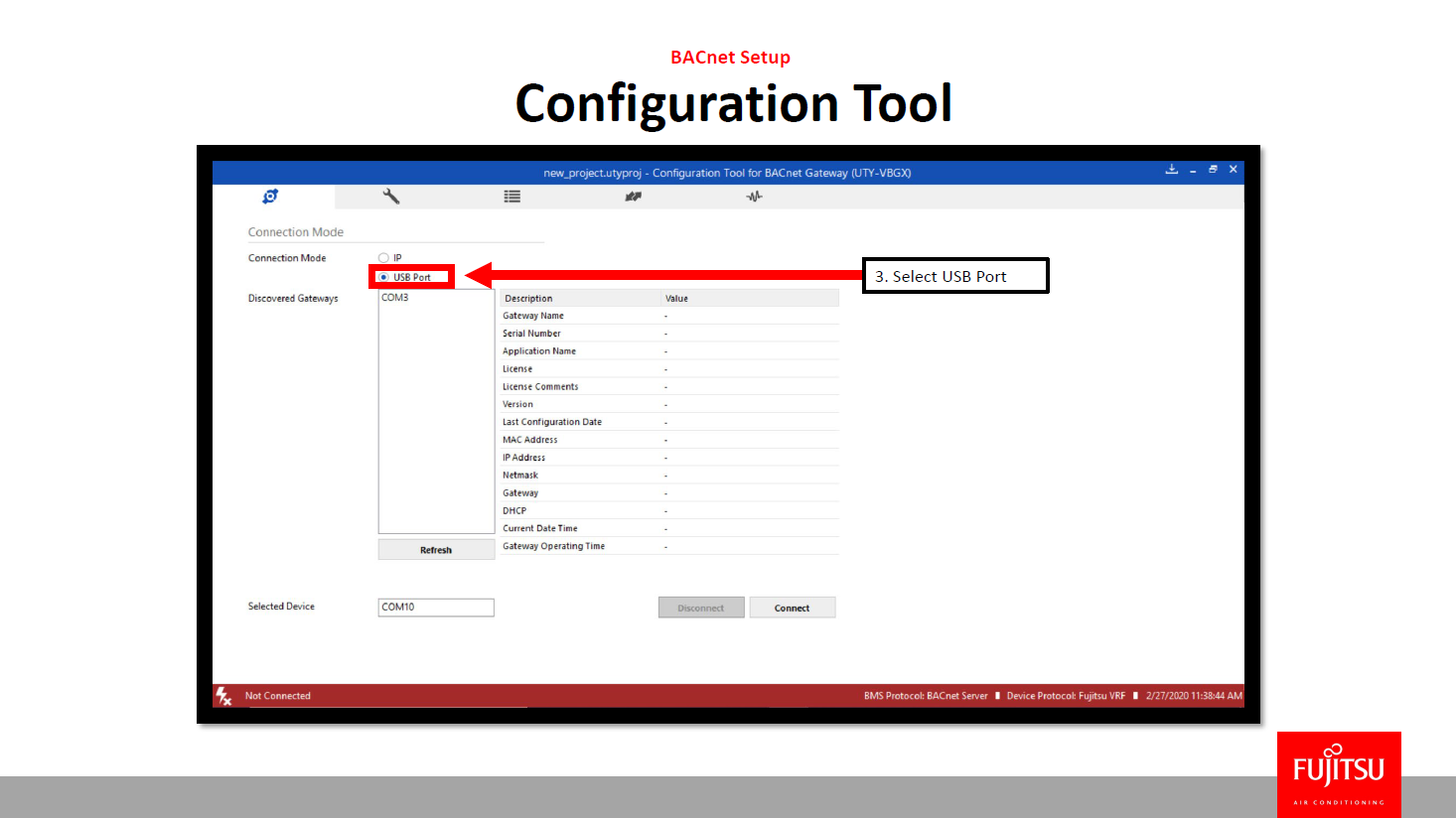The width and height of the screenshot is (1456, 818).
Task: Select the Gateway Name row
Action: click(x=669, y=316)
